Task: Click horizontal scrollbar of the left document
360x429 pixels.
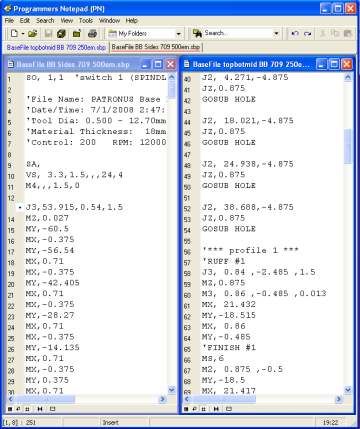Action: pos(87,399)
